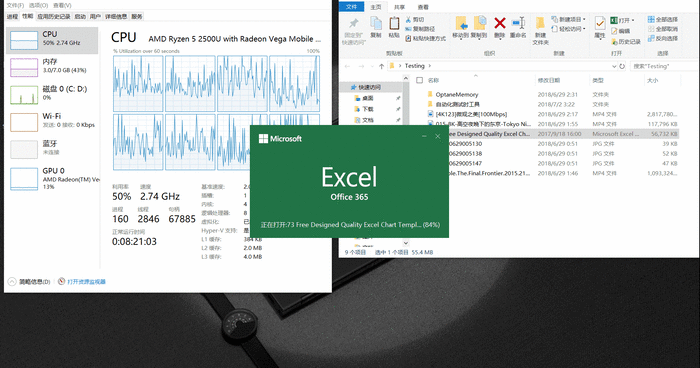Switch to Startup (启动) tab in Task Manager
The width and height of the screenshot is (700, 368).
(x=80, y=17)
